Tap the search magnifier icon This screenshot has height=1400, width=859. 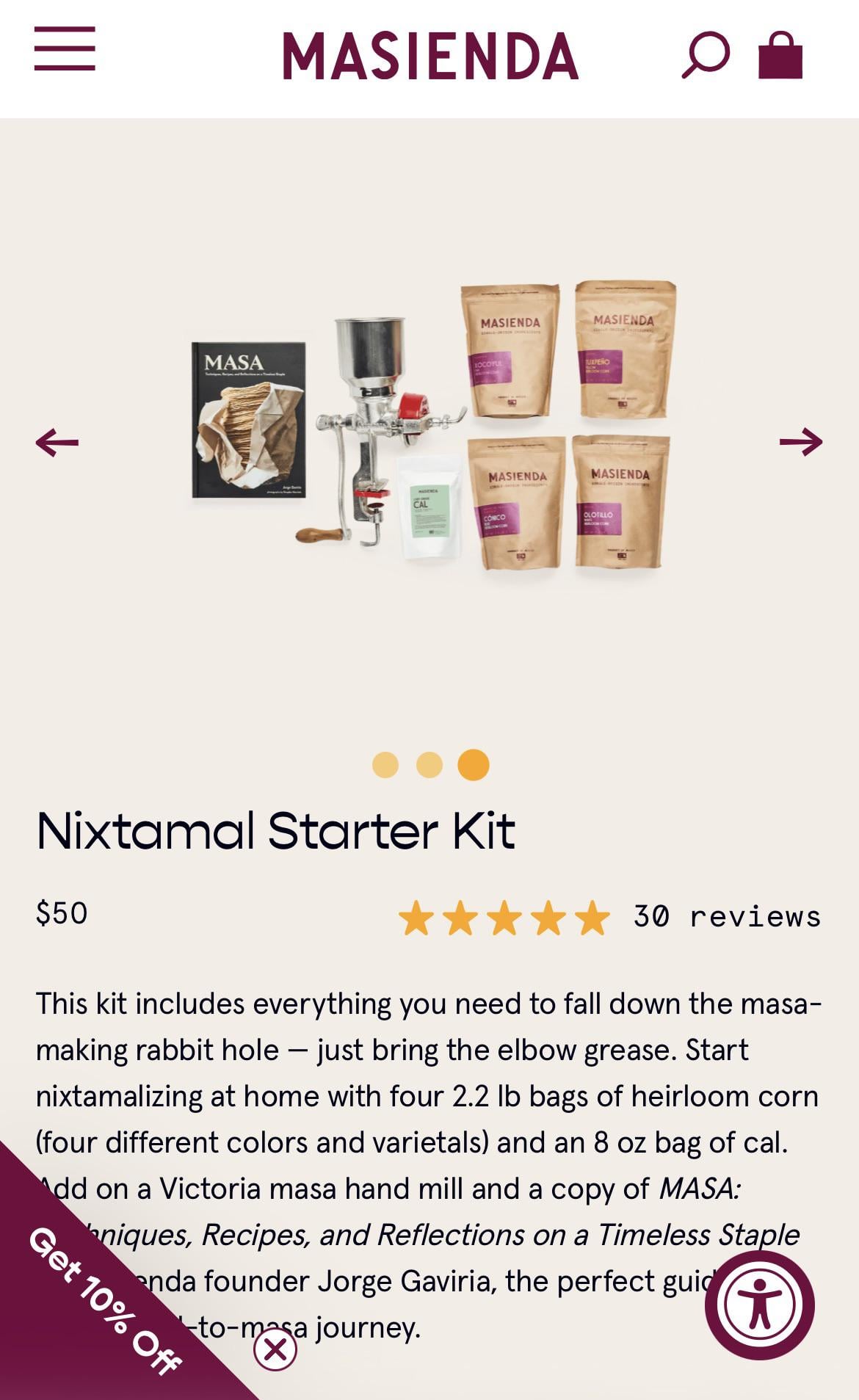click(x=706, y=55)
